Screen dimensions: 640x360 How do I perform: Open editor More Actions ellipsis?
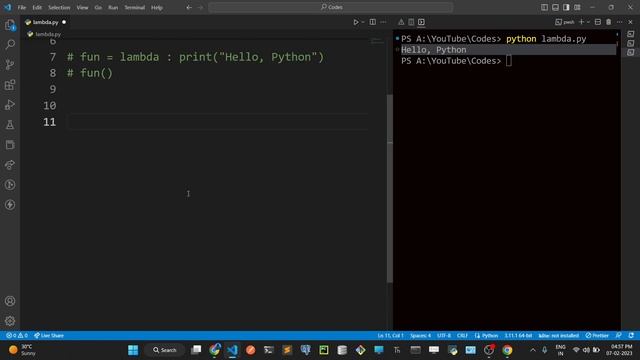point(383,22)
